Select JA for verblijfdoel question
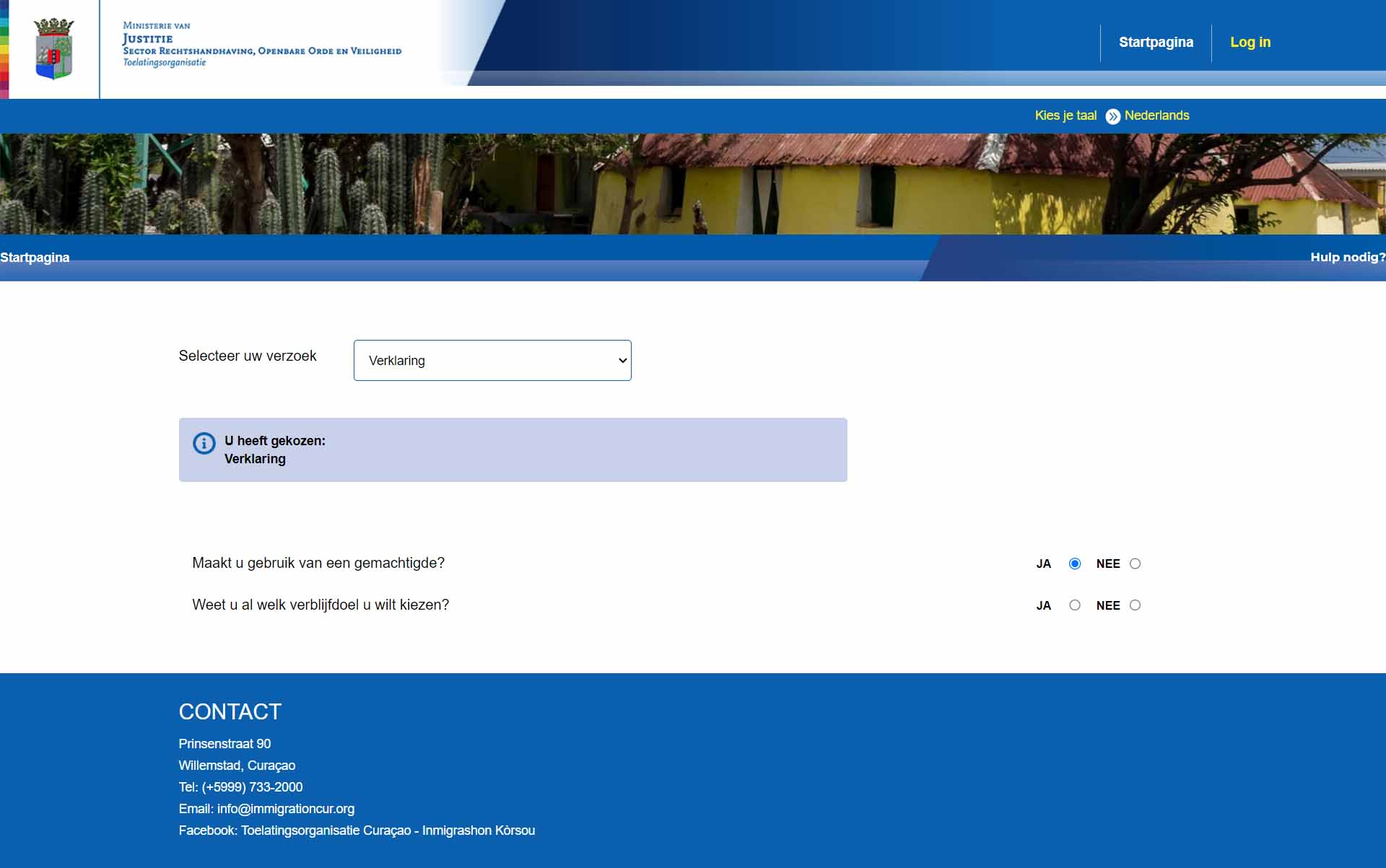The width and height of the screenshot is (1386, 868). coord(1075,605)
